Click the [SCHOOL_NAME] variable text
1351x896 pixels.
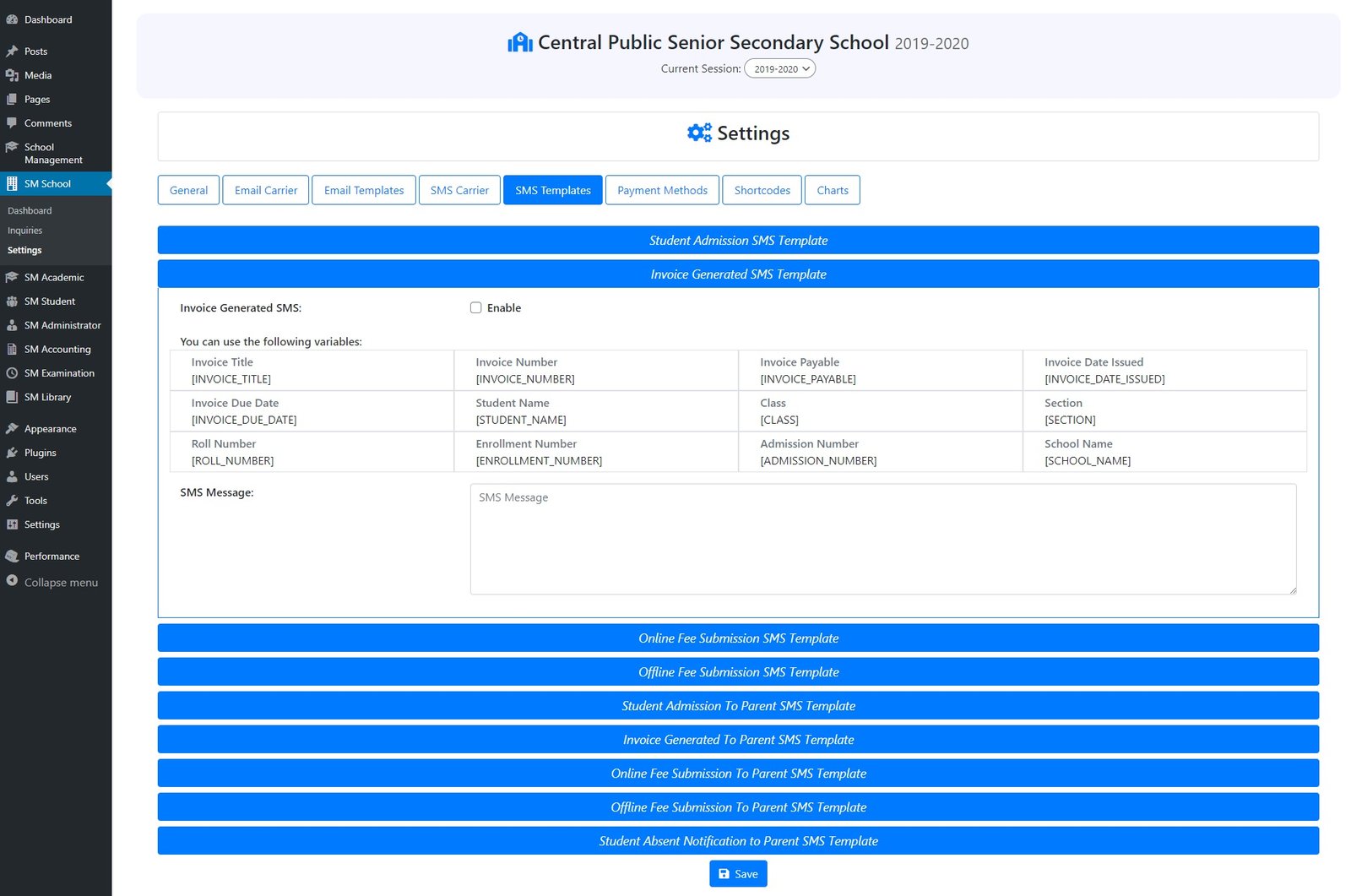(1088, 461)
